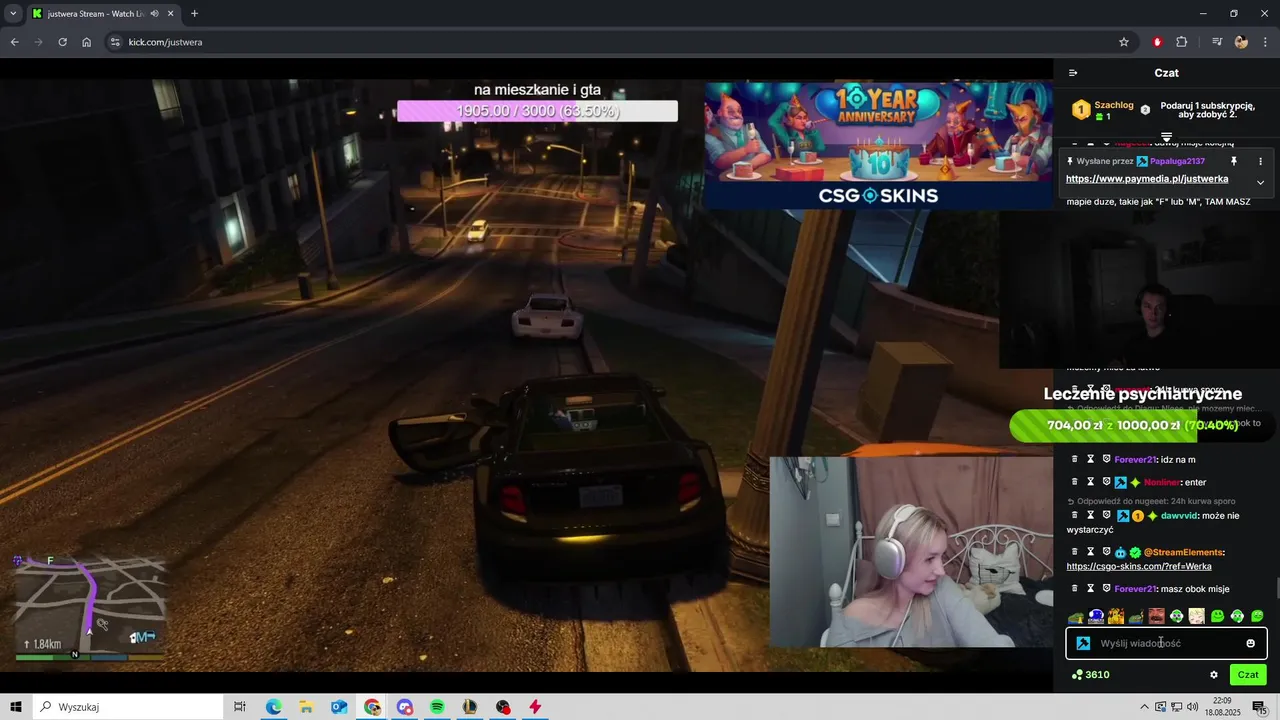Mute the justwera Stream tab audio
Screen dimensions: 1280x720
154,14
